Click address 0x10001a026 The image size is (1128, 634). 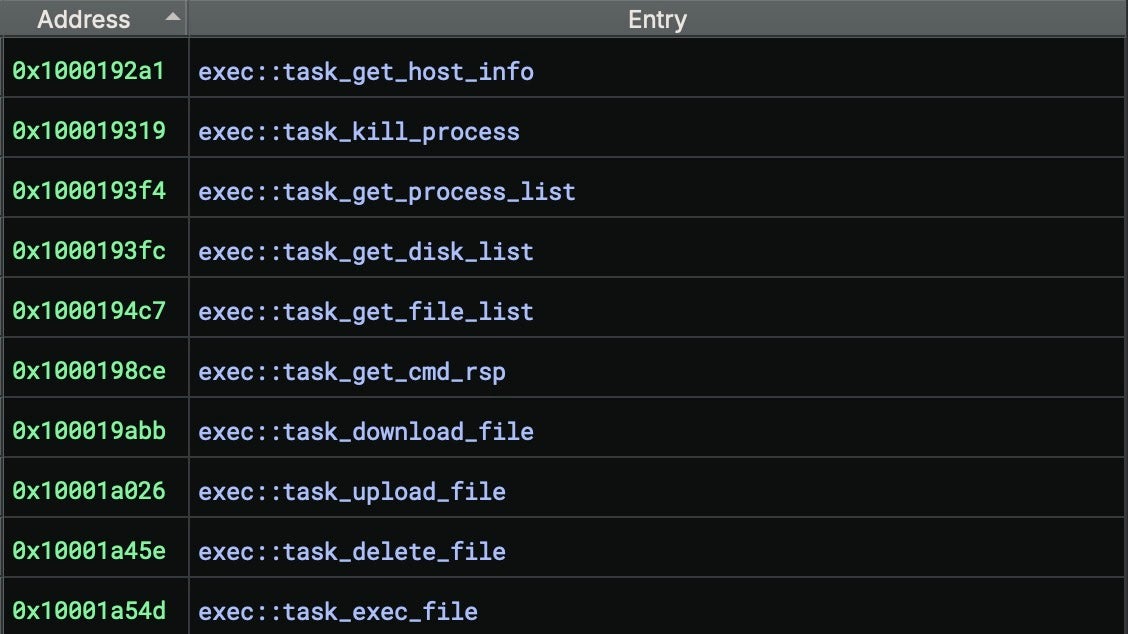(x=89, y=492)
